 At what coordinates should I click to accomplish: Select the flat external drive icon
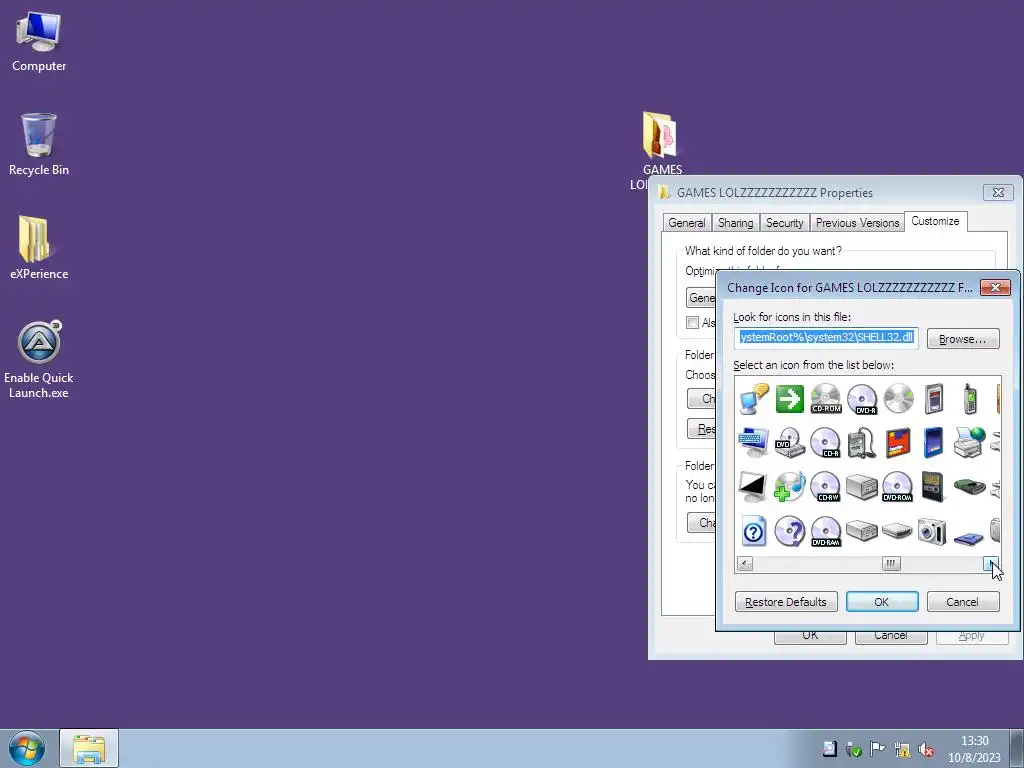897,530
